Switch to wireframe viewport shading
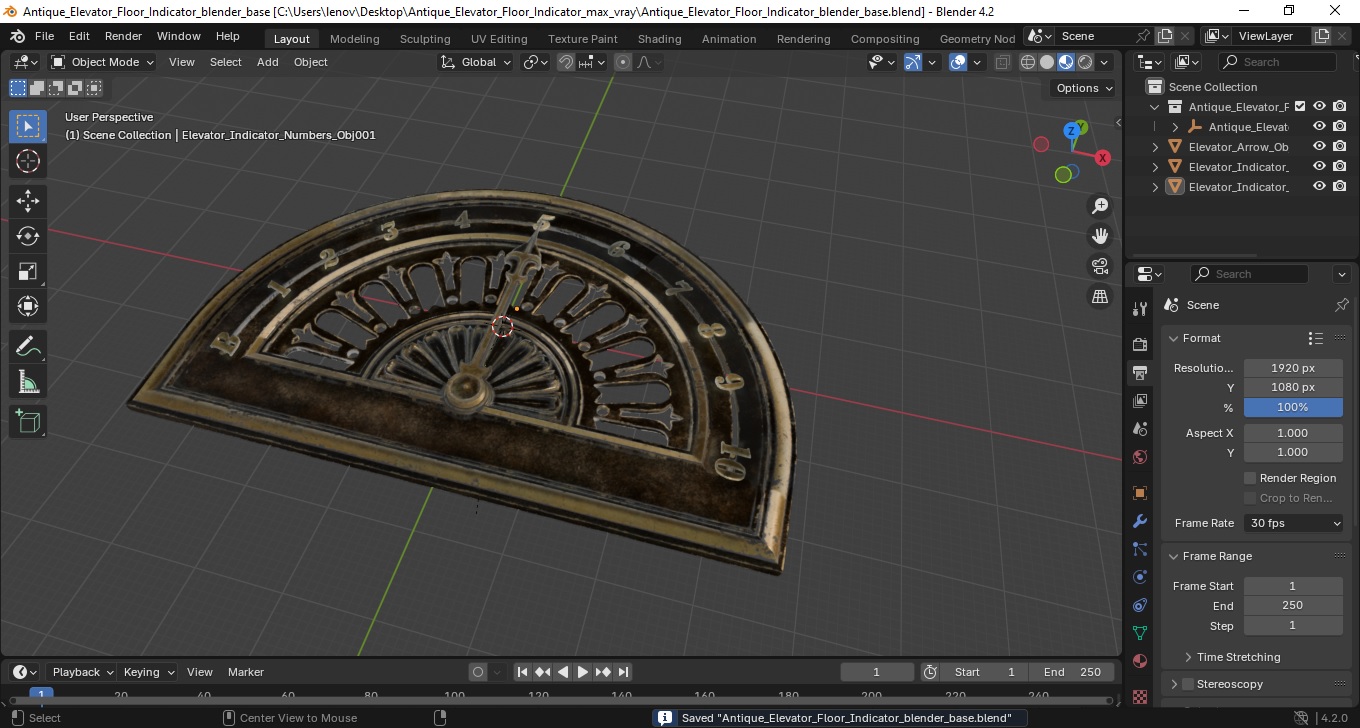Viewport: 1360px width, 728px height. point(1028,62)
